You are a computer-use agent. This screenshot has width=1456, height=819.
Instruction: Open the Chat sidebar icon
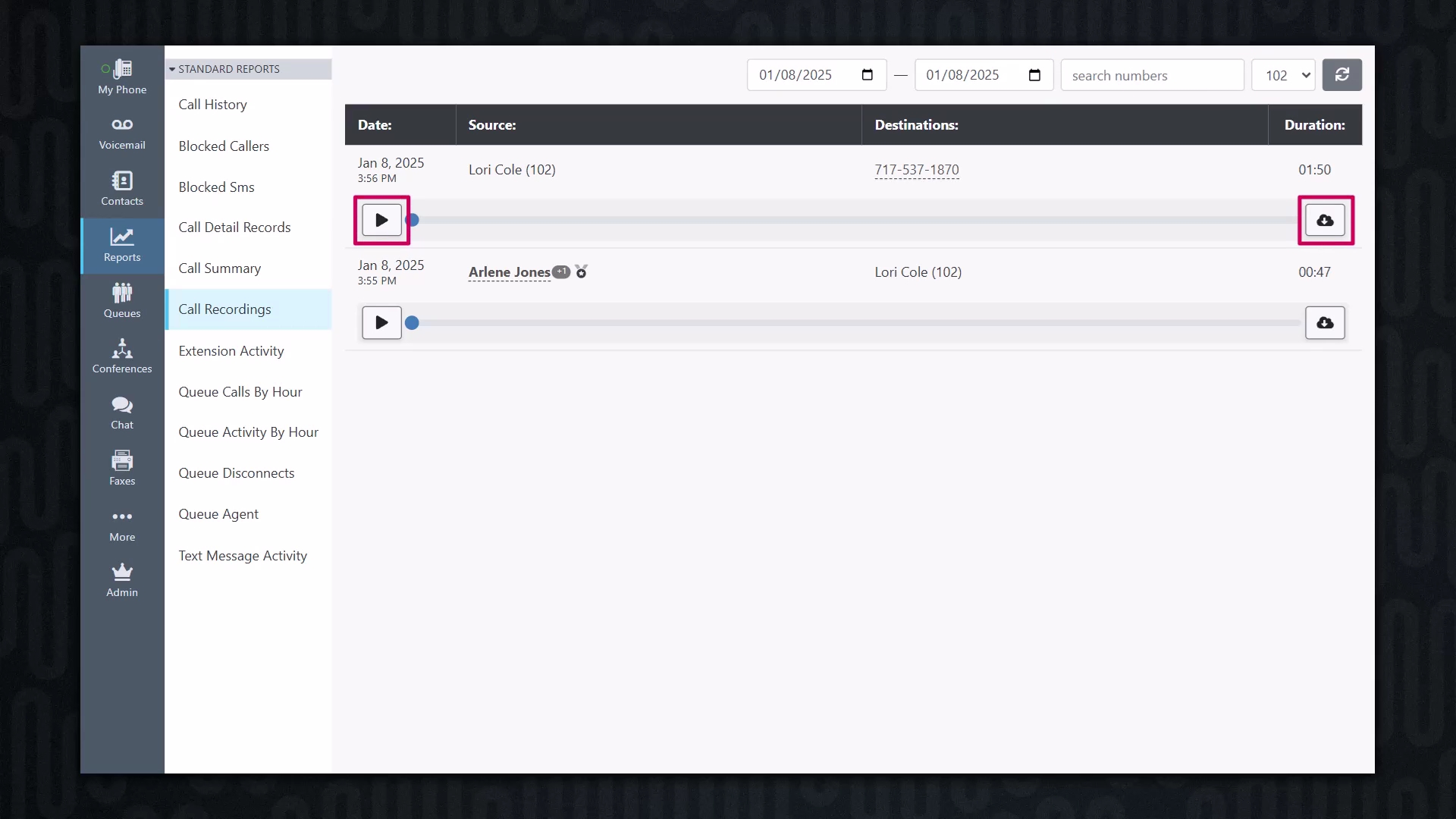(122, 413)
